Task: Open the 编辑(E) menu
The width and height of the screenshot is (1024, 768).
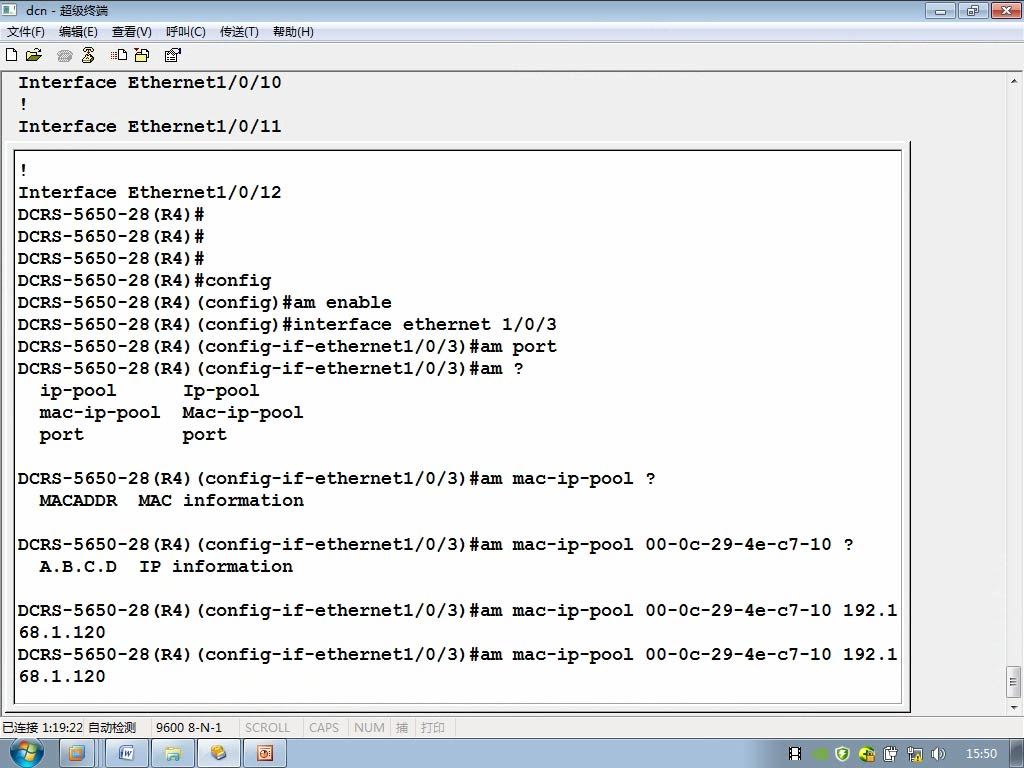Action: (x=78, y=31)
